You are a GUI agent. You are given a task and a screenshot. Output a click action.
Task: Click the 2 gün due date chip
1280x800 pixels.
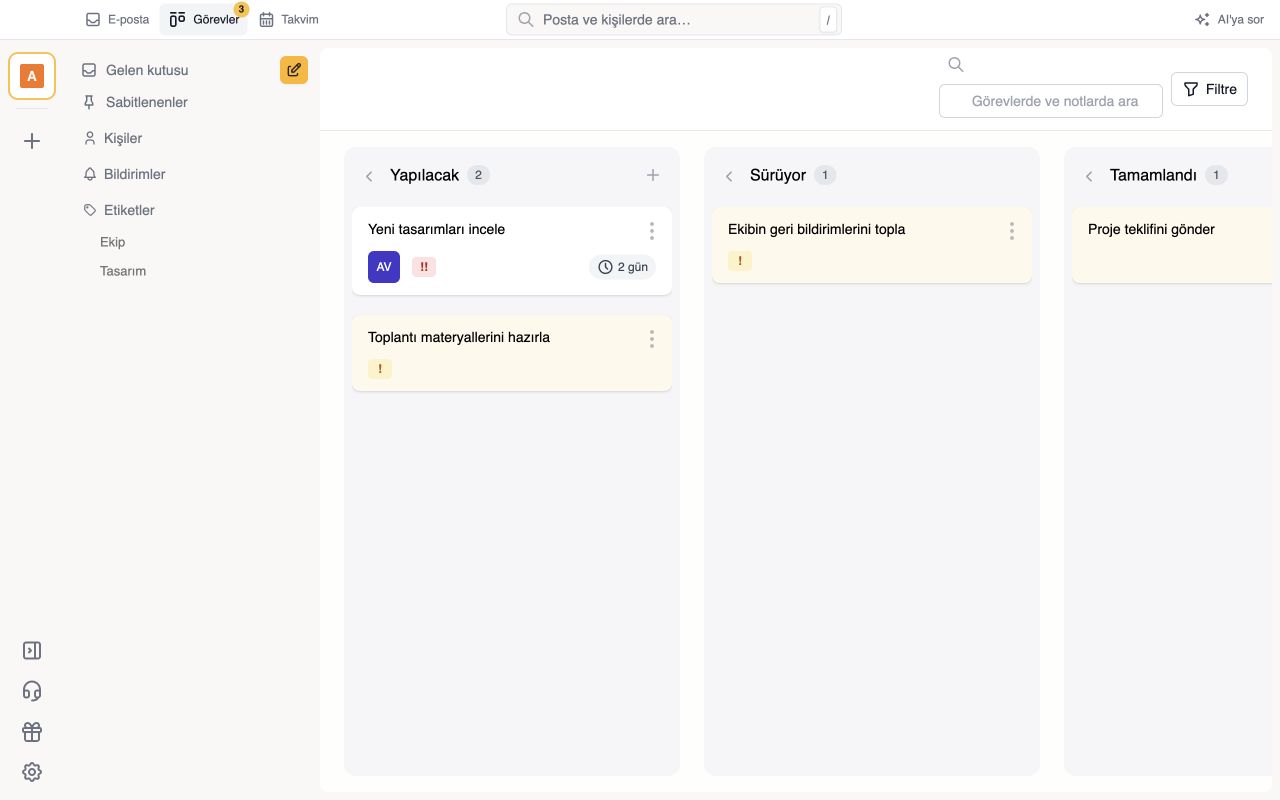point(623,267)
